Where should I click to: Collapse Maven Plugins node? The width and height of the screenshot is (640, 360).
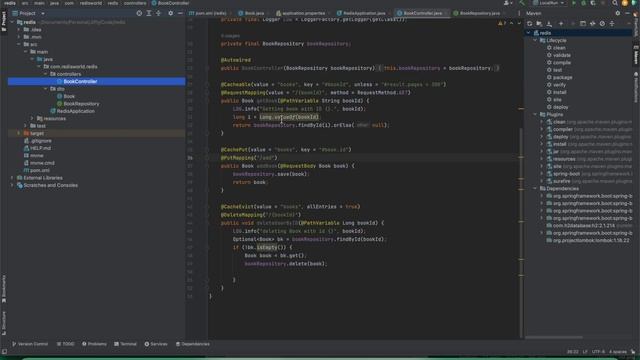tap(535, 115)
